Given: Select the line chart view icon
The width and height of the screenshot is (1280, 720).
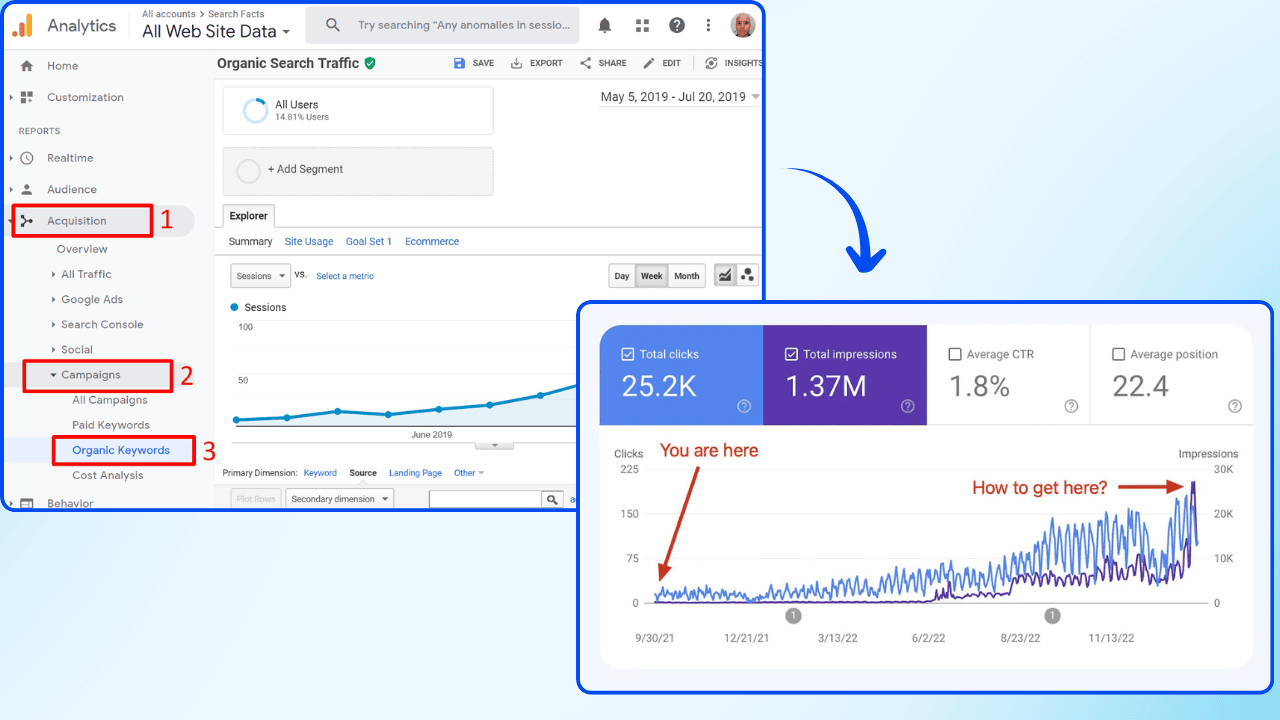Looking at the screenshot, I should point(725,275).
